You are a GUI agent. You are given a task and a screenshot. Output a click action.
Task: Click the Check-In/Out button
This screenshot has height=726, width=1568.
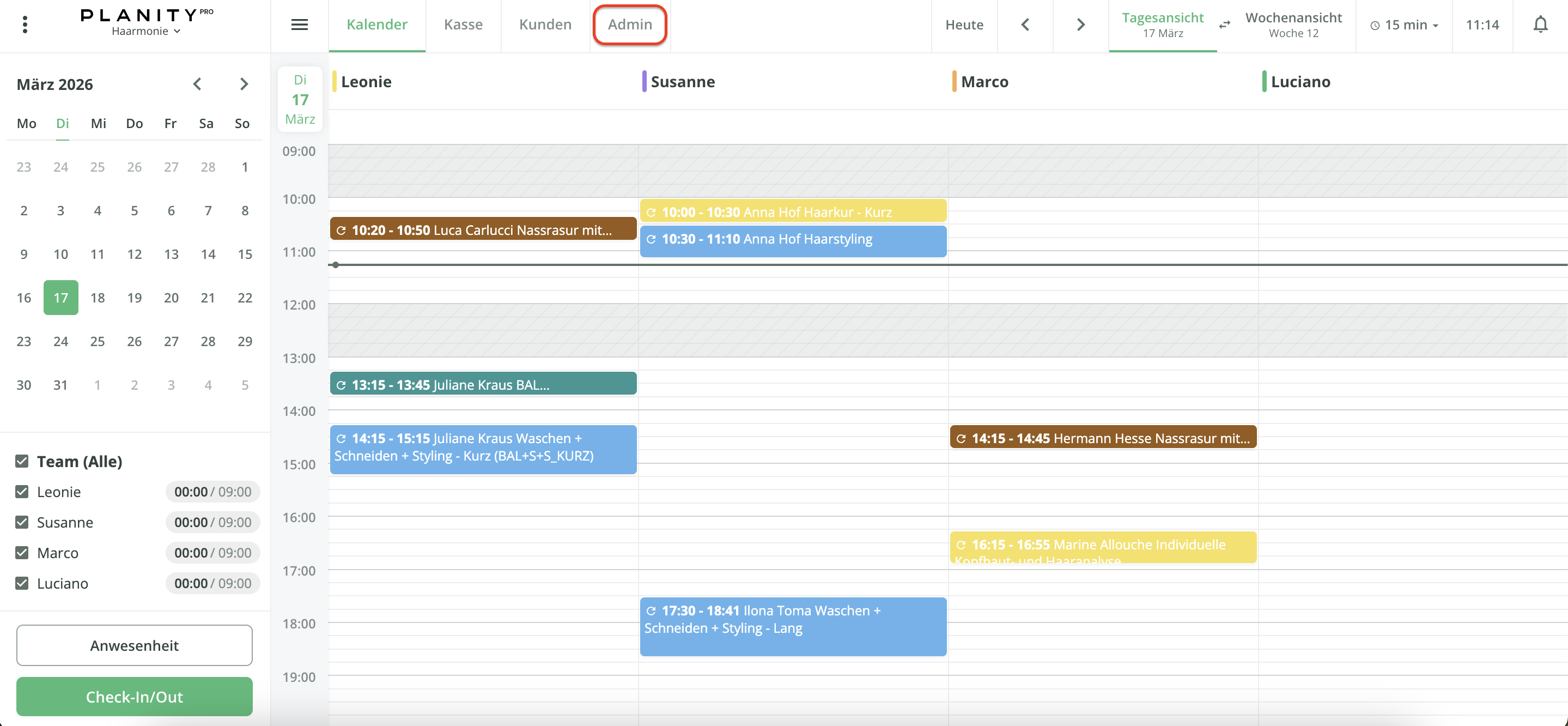[134, 696]
